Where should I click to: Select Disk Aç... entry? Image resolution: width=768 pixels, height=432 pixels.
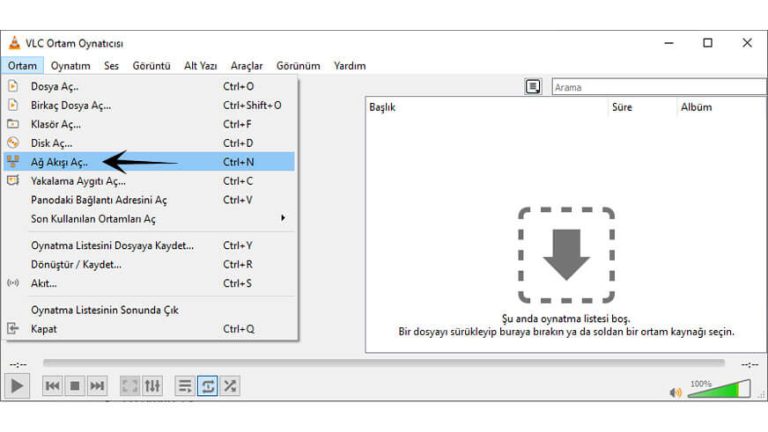coord(149,143)
